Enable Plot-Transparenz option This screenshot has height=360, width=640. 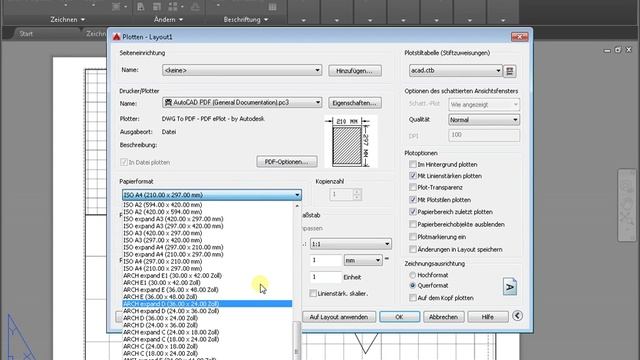click(413, 187)
